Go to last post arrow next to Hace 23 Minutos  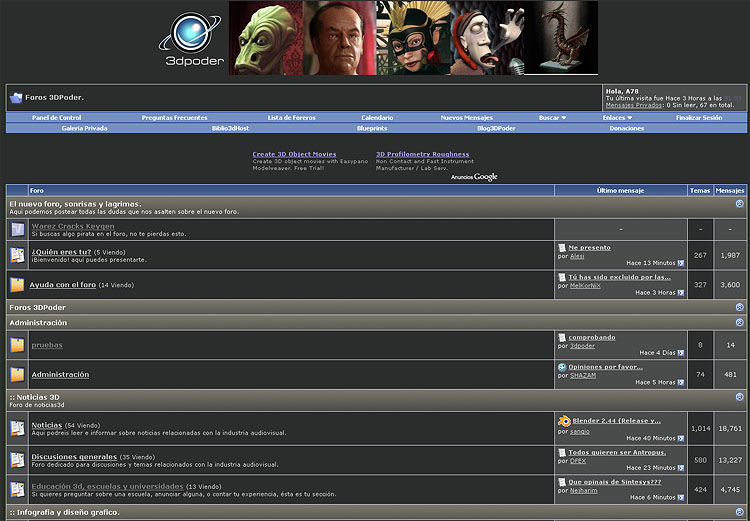[681, 468]
